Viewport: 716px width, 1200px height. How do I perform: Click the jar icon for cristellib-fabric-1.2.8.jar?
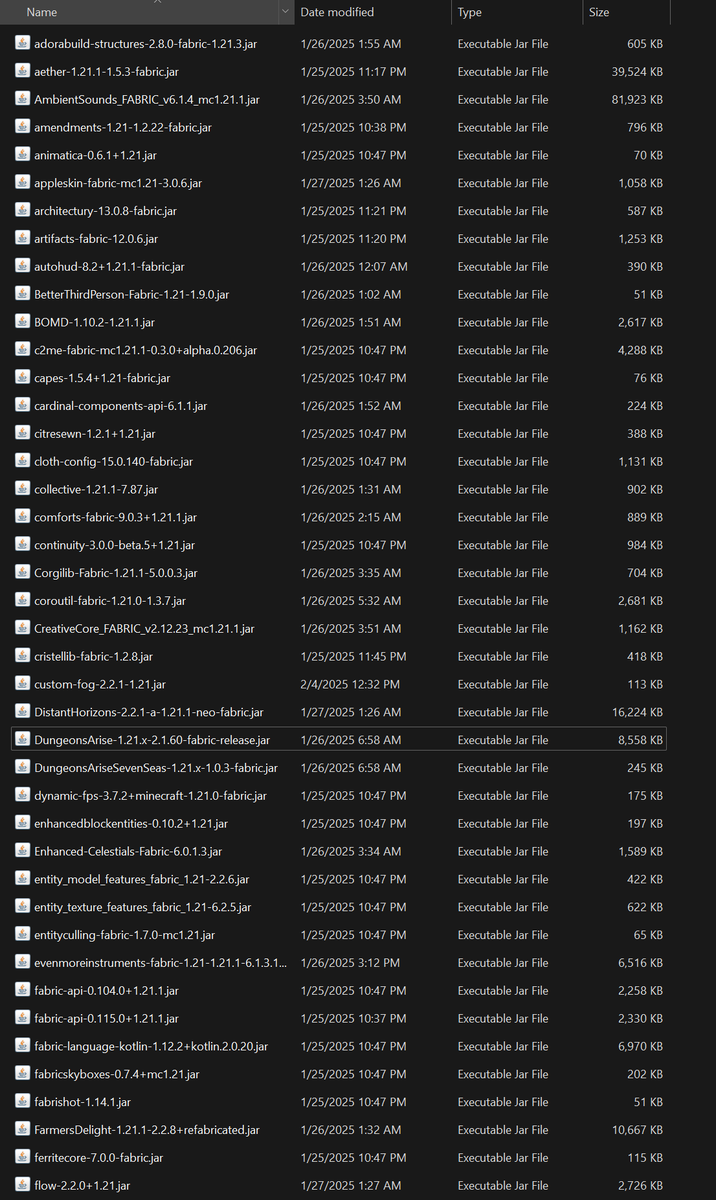click(23, 657)
